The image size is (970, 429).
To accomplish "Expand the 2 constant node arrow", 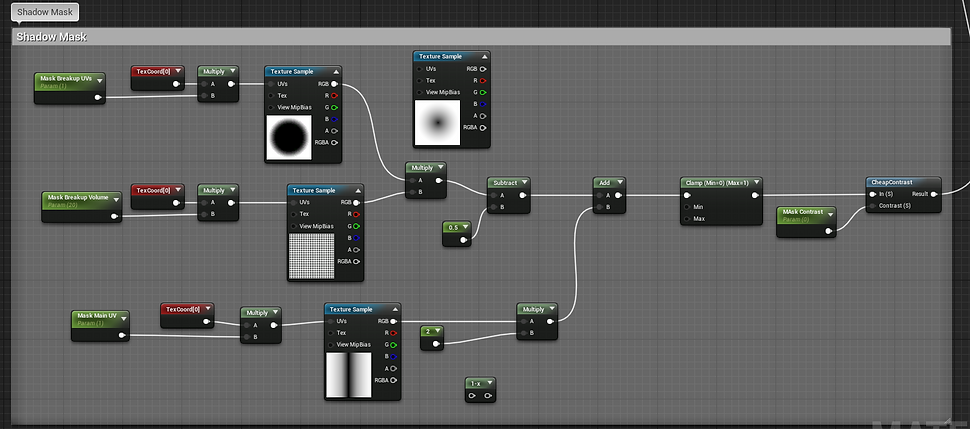I will pyautogui.click(x=437, y=332).
